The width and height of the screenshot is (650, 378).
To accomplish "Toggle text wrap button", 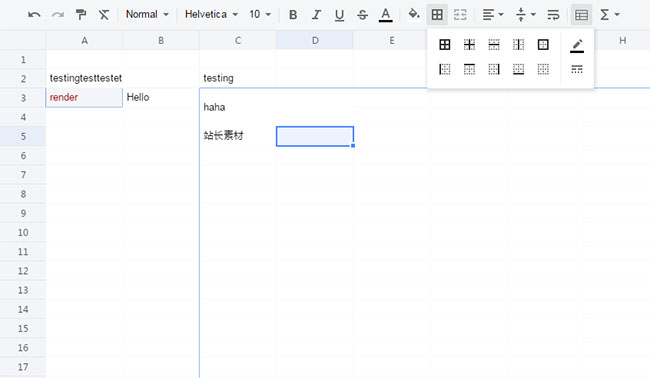I will click(553, 15).
